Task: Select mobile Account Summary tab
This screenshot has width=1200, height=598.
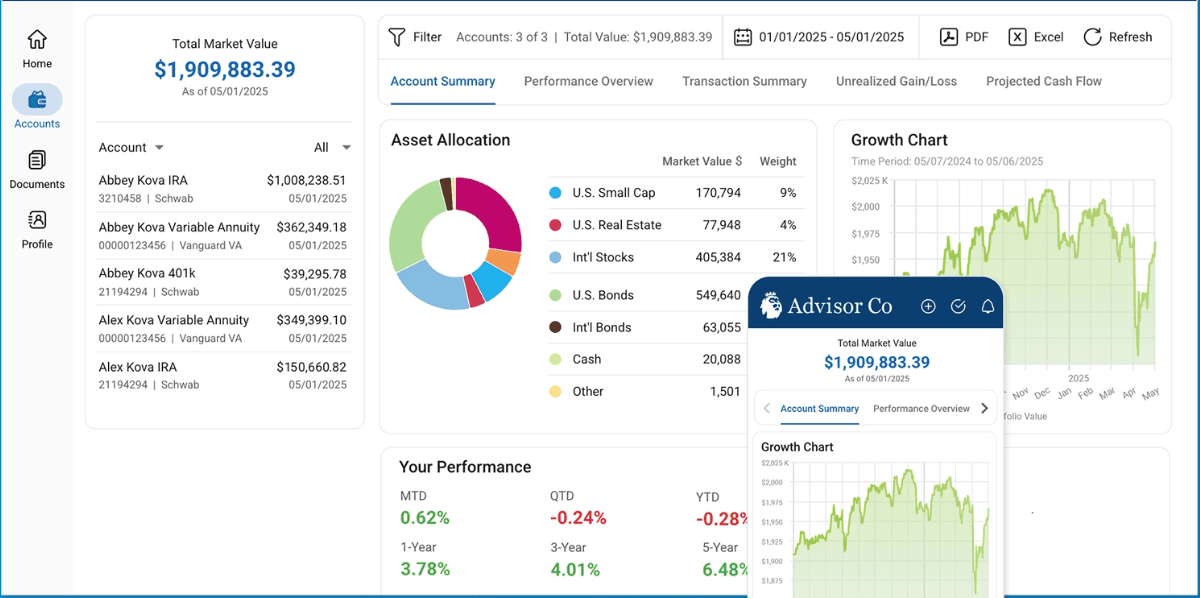Action: click(x=819, y=408)
